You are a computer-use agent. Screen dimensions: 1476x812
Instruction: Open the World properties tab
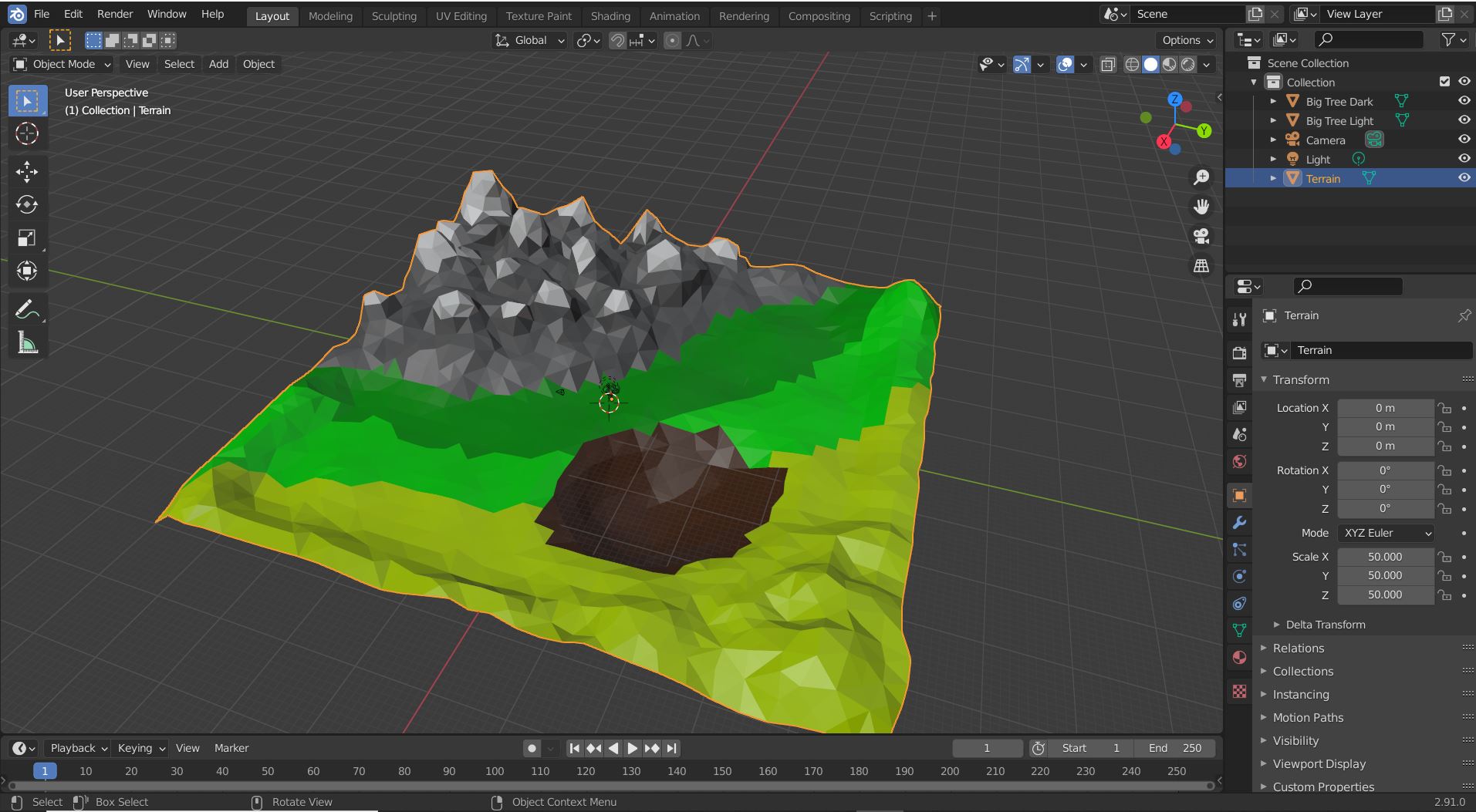point(1239,461)
